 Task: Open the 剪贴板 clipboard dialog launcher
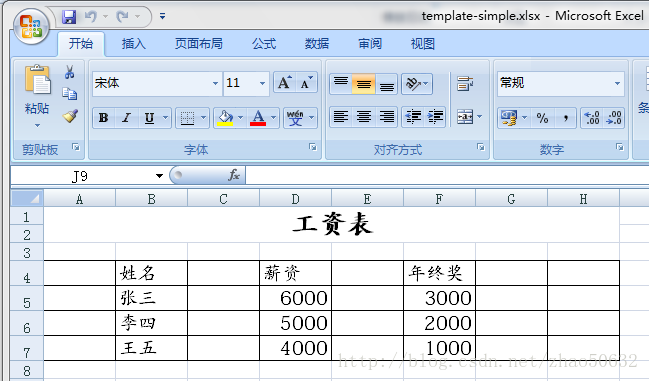(76, 147)
